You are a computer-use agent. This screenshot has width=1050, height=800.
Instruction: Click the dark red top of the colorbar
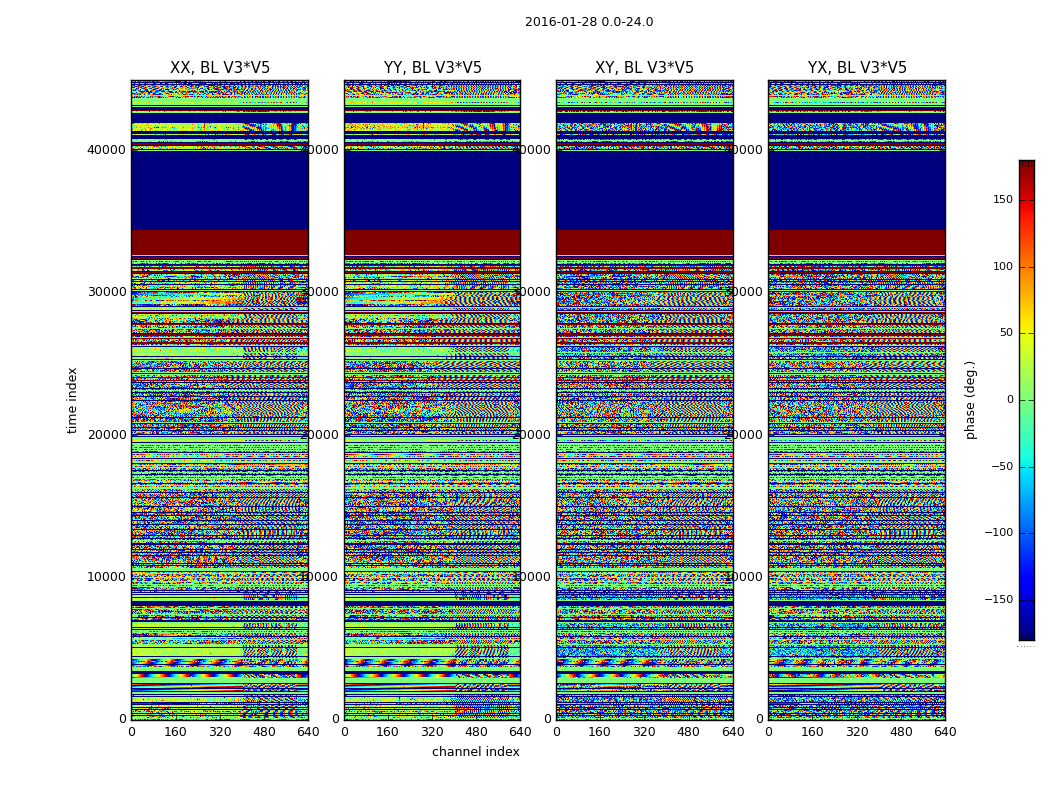pyautogui.click(x=1026, y=165)
